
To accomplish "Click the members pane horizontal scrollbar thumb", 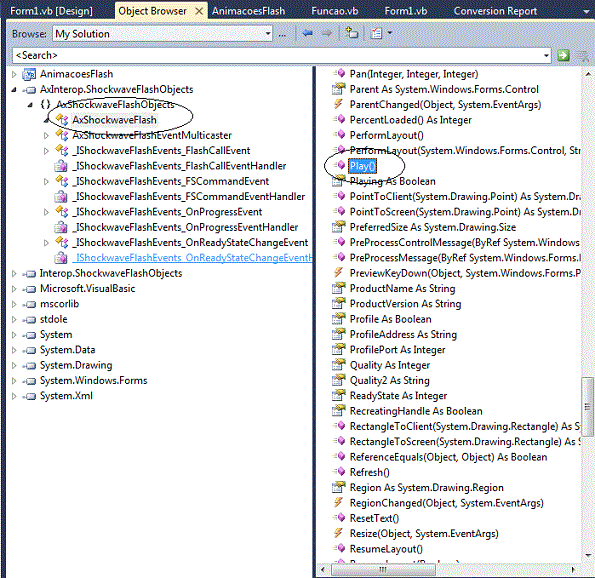I will [x=383, y=570].
